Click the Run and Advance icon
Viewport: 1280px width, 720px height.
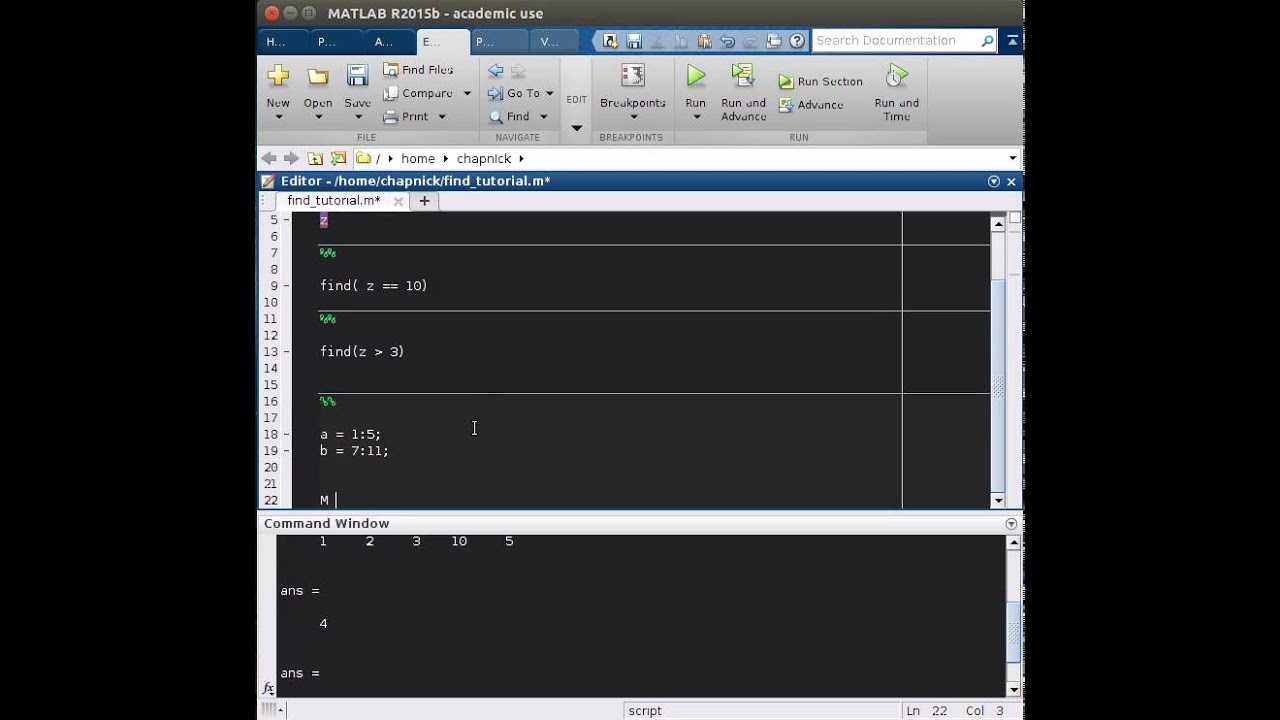(x=743, y=75)
